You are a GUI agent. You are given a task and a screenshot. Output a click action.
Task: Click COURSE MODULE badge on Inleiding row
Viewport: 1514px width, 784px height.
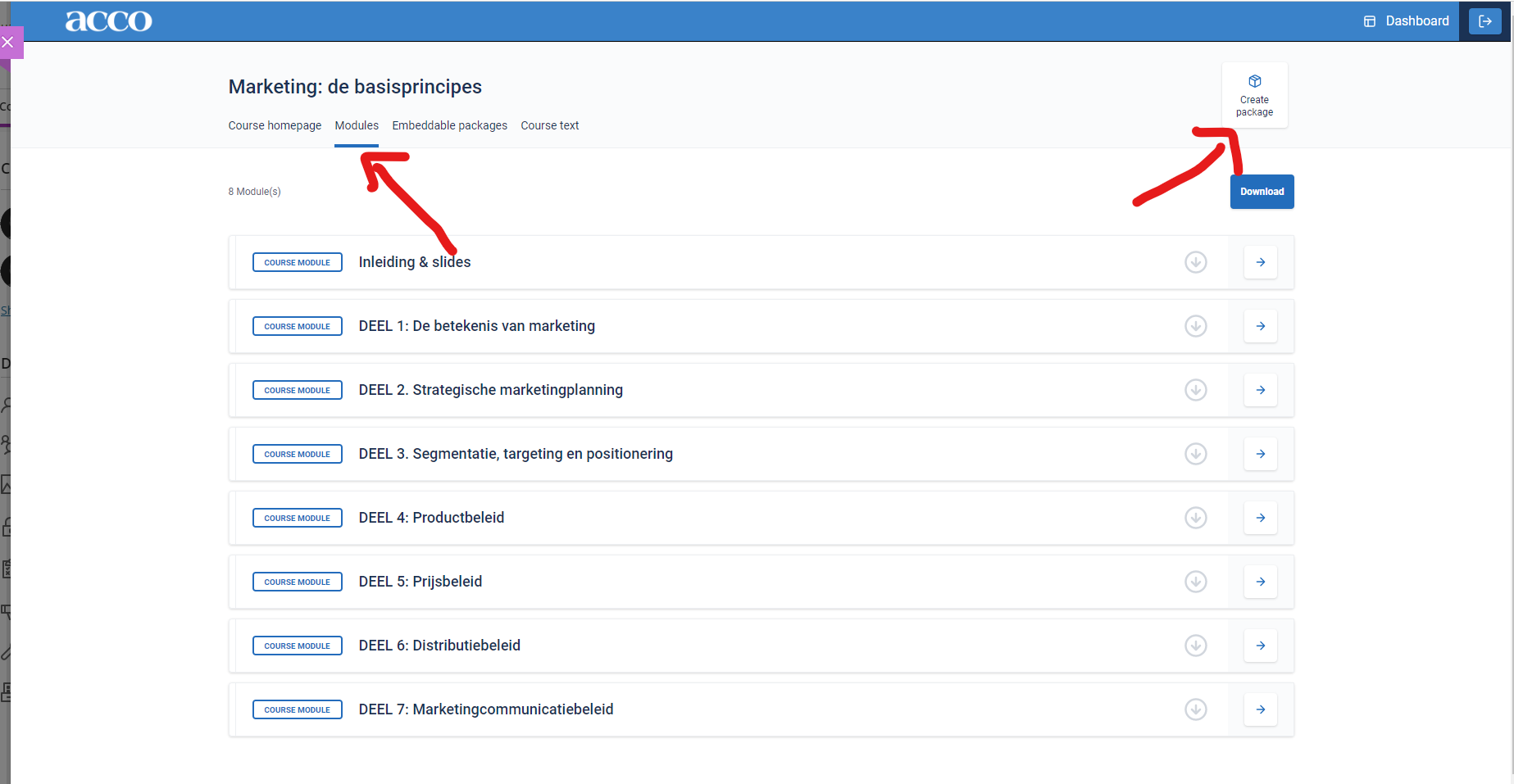[297, 262]
